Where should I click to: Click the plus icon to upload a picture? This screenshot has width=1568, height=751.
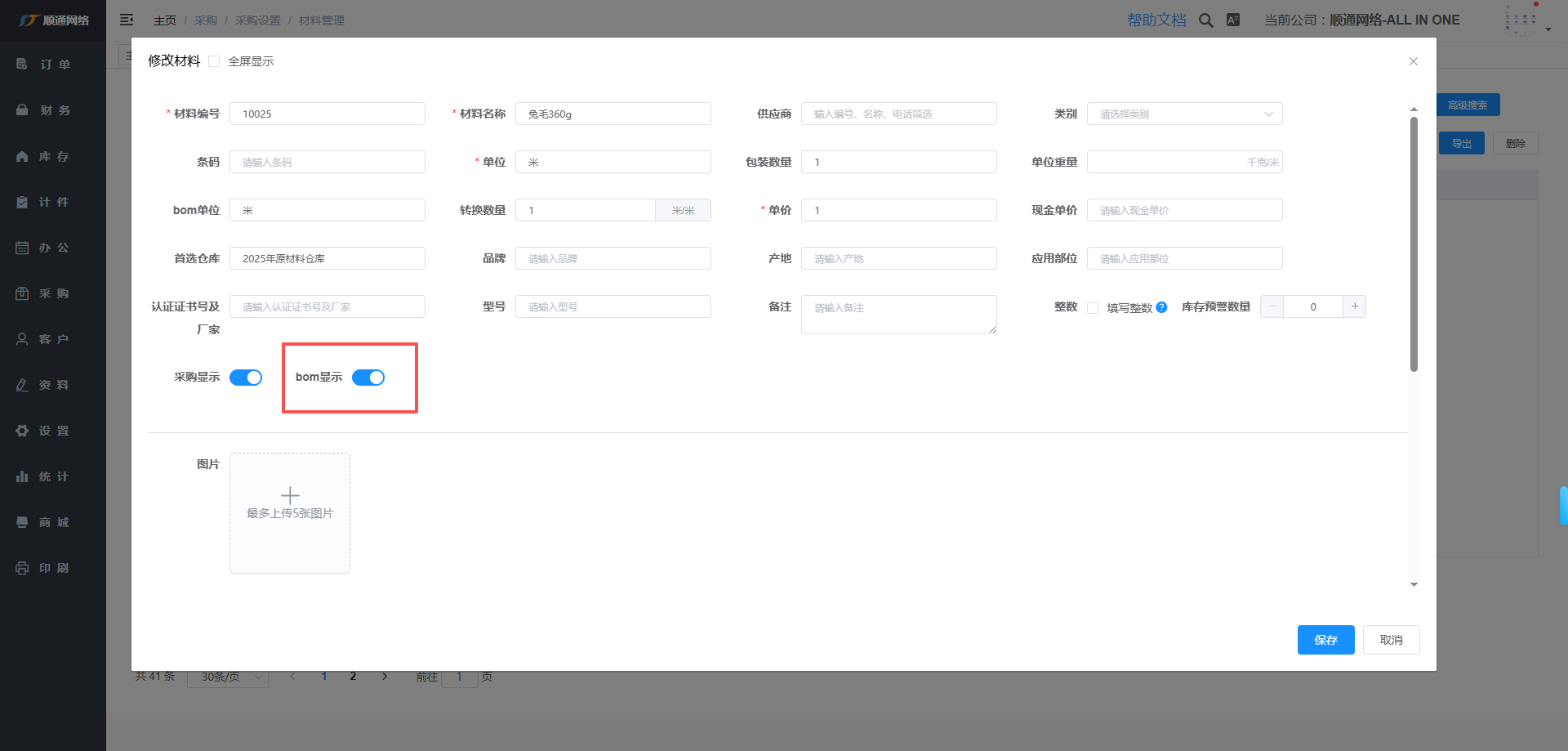point(290,495)
